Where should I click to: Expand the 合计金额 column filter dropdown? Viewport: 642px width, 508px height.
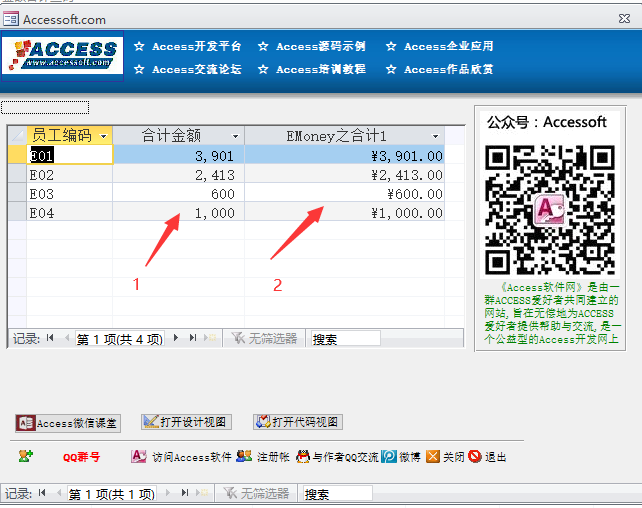(x=235, y=136)
